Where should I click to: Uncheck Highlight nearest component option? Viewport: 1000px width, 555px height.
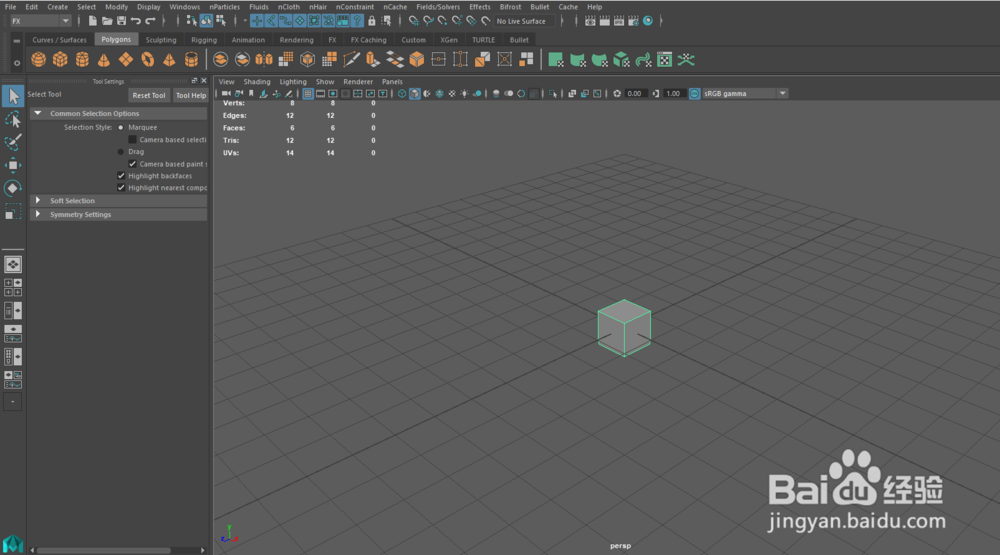pyautogui.click(x=121, y=188)
